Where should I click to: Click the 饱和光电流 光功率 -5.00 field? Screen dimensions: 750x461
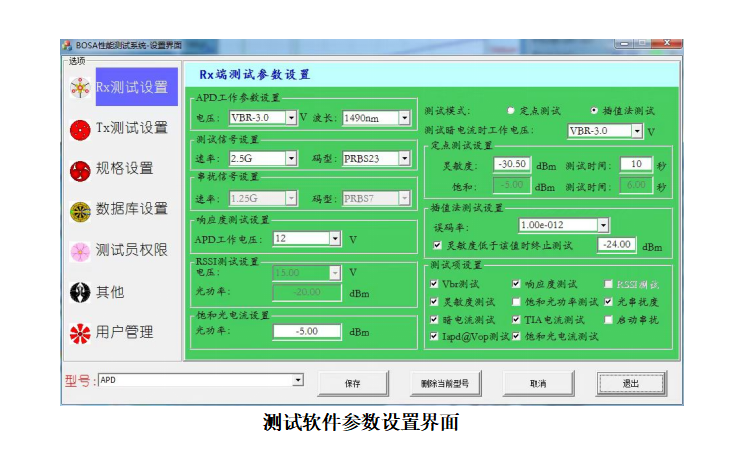coord(307,331)
